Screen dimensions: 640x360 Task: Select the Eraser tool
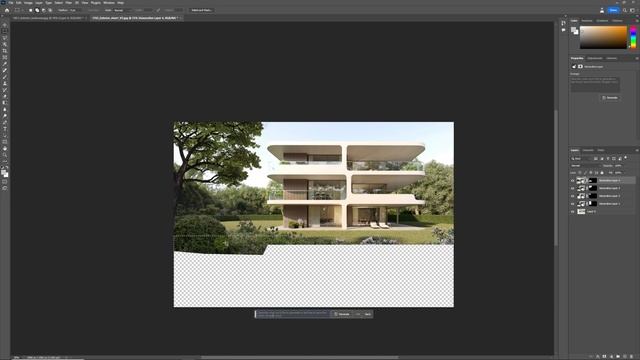point(5,96)
